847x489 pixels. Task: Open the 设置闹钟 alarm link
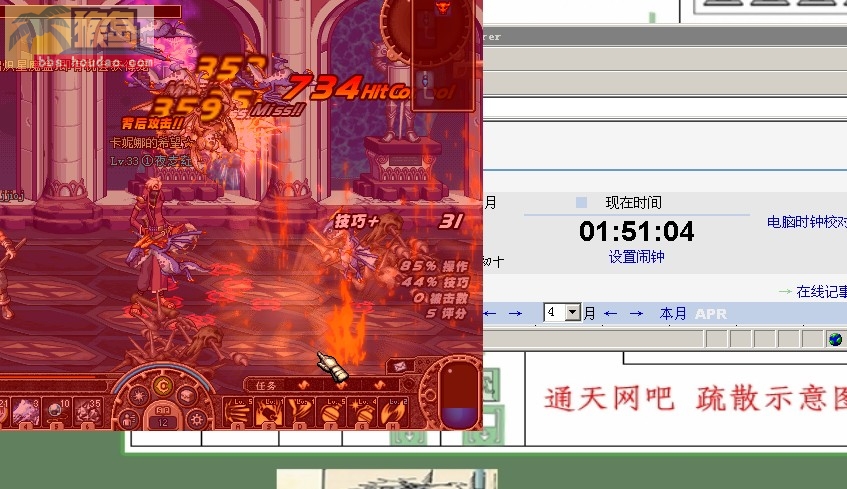click(636, 257)
